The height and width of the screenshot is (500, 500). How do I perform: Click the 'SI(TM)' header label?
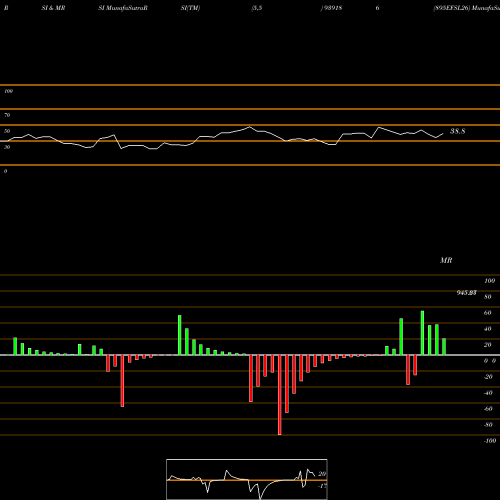[190, 8]
